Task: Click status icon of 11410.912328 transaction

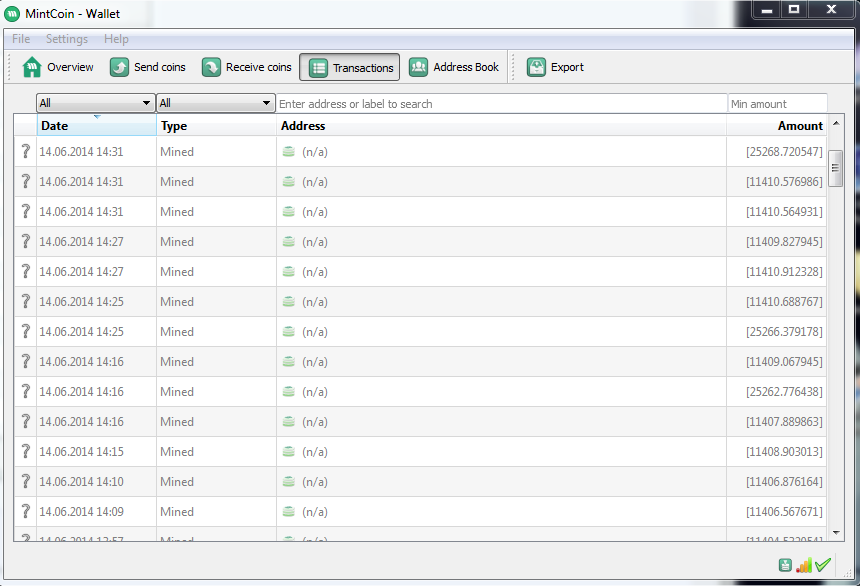Action: 25,272
